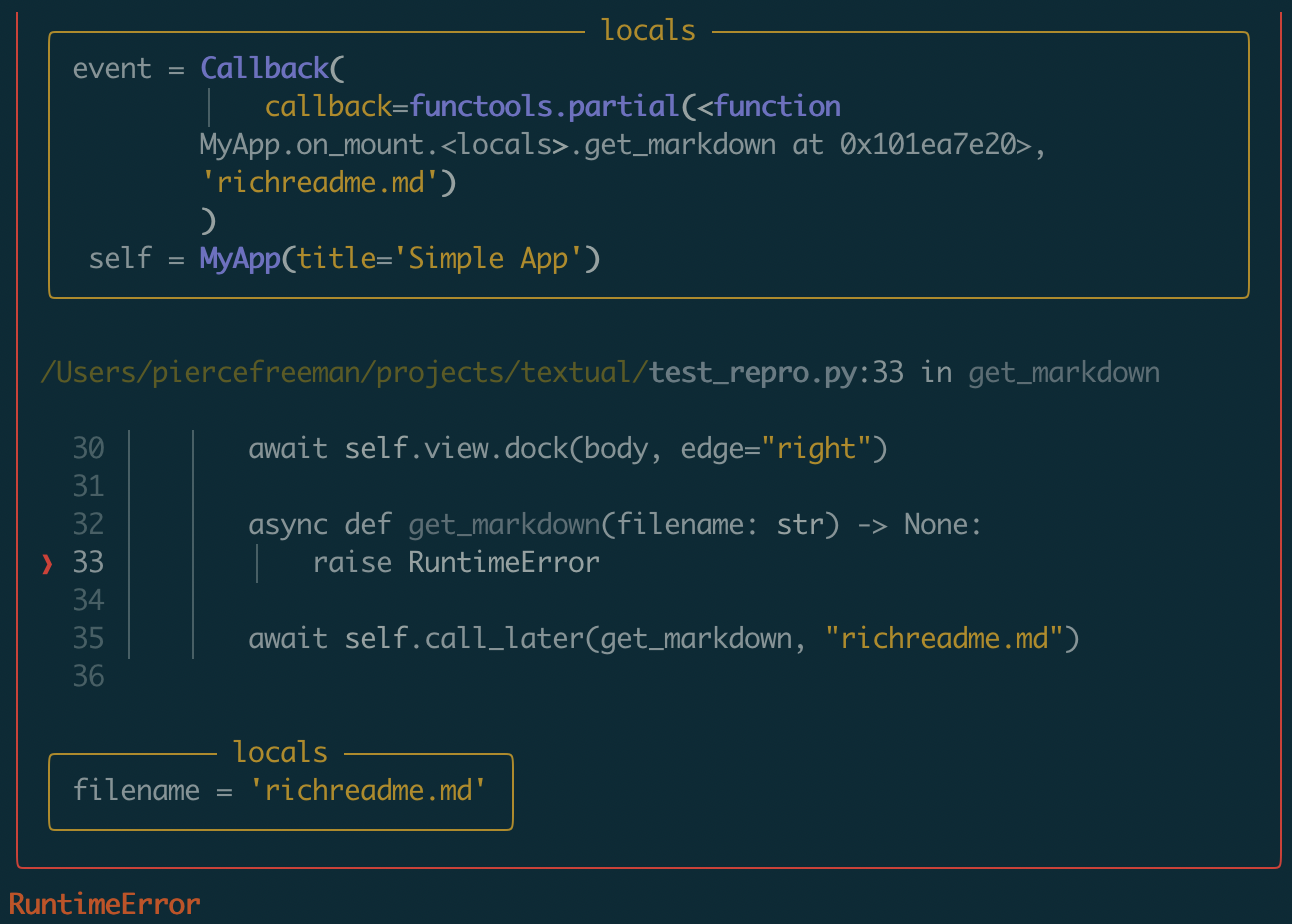Click 'raise RuntimeError' statement

pyautogui.click(x=456, y=563)
